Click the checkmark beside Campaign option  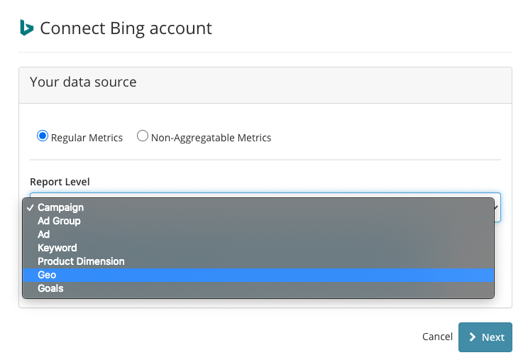[x=30, y=207]
